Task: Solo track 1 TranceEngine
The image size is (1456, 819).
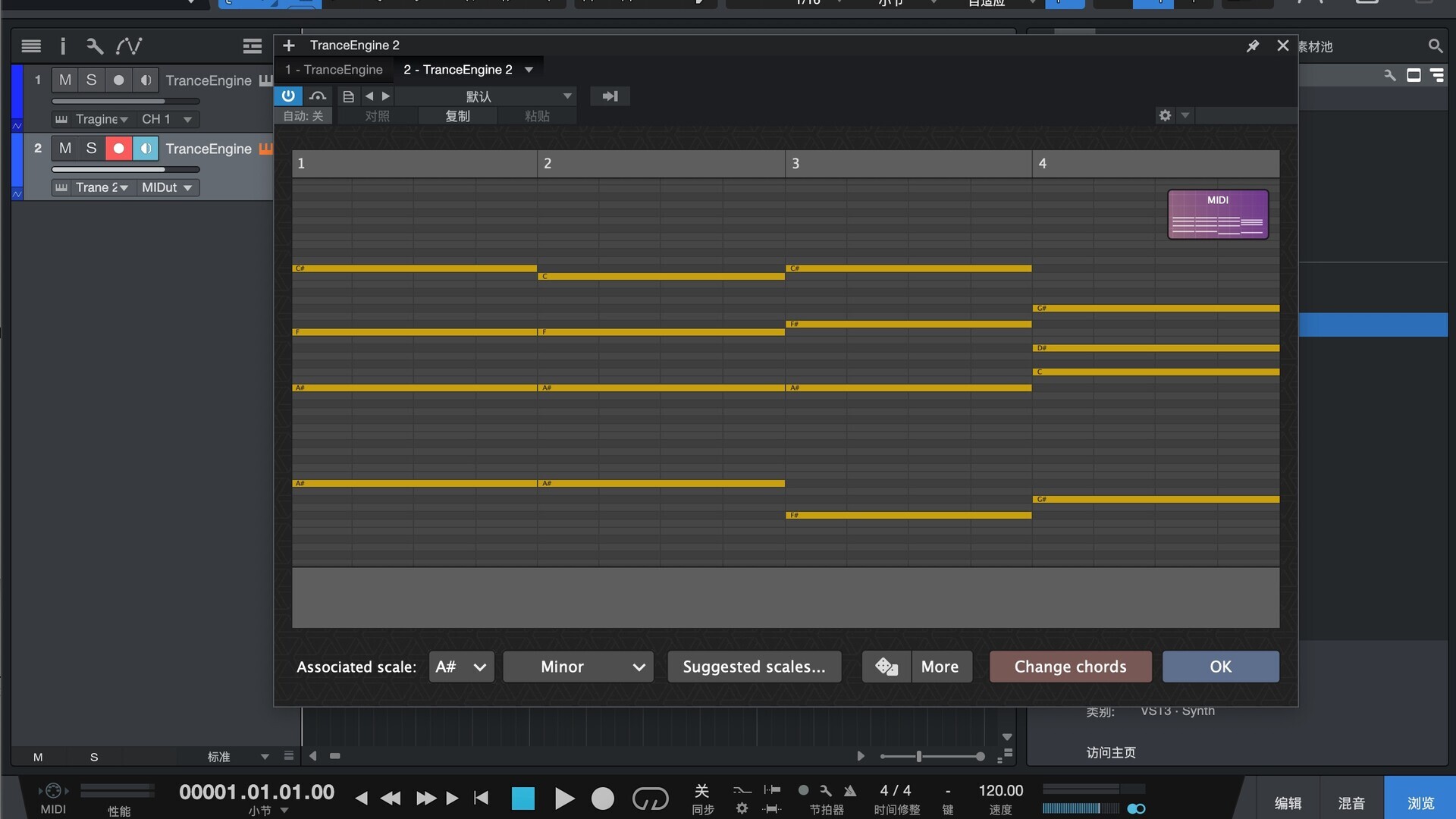Action: tap(92, 80)
